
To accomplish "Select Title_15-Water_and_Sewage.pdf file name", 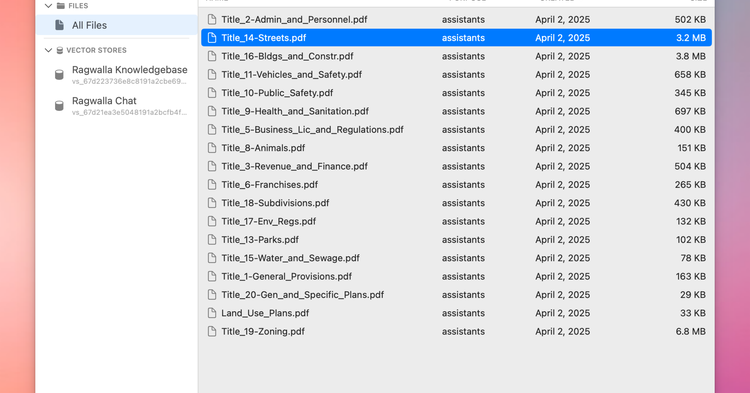I will point(290,258).
